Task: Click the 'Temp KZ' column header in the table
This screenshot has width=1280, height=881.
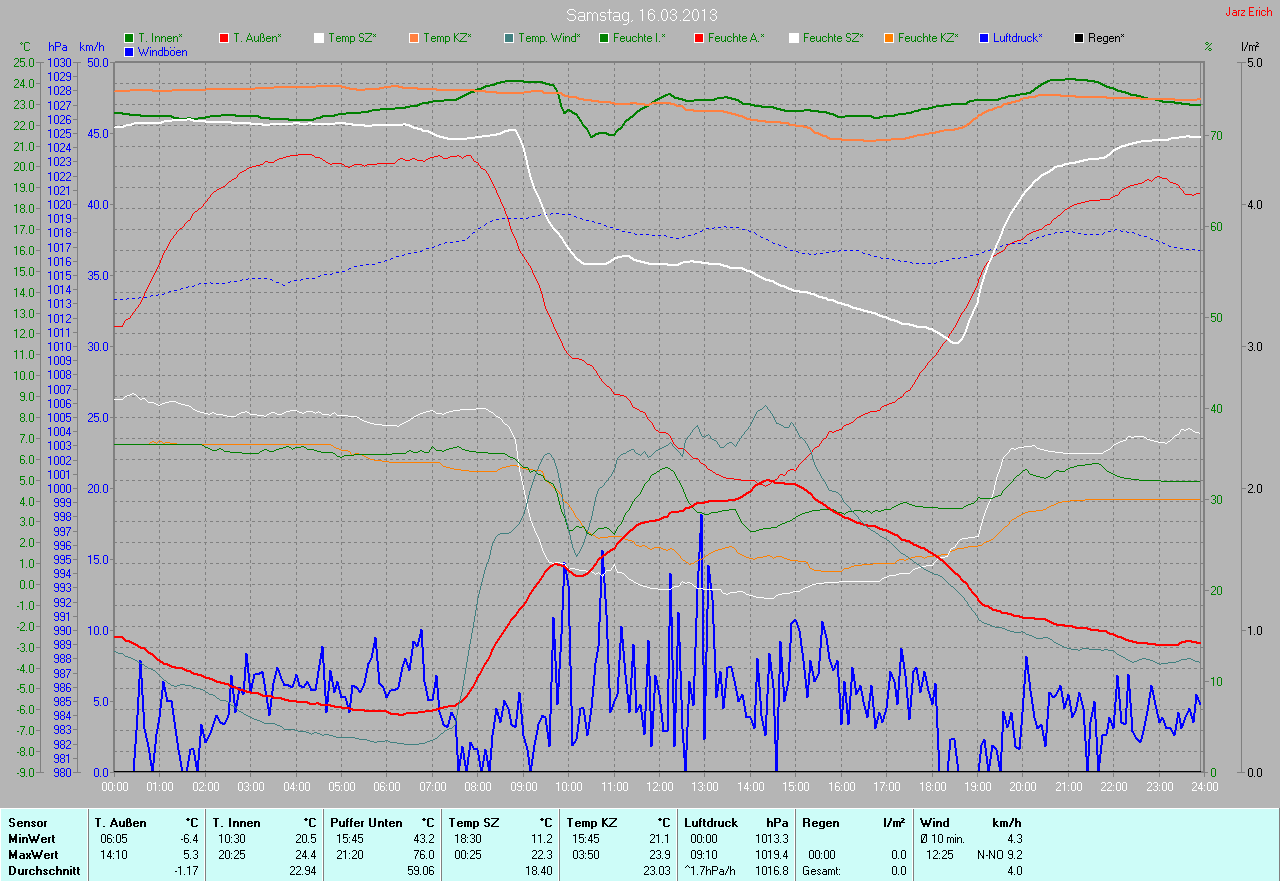Action: (591, 823)
